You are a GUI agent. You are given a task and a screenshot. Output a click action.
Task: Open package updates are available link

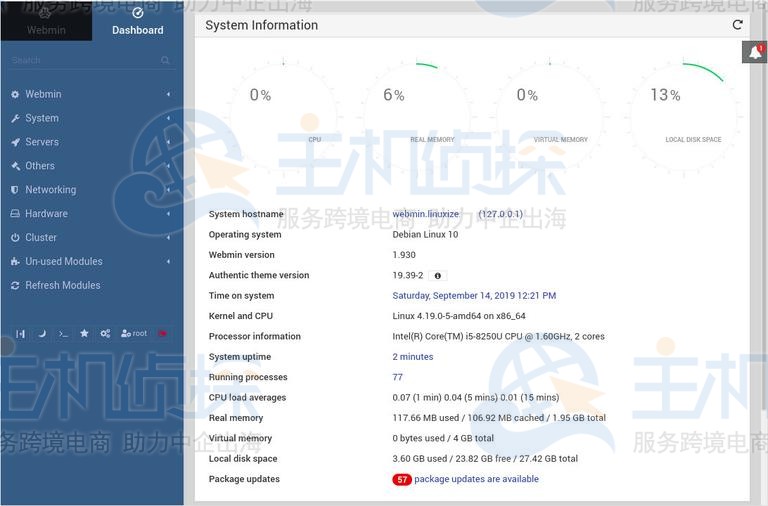477,479
